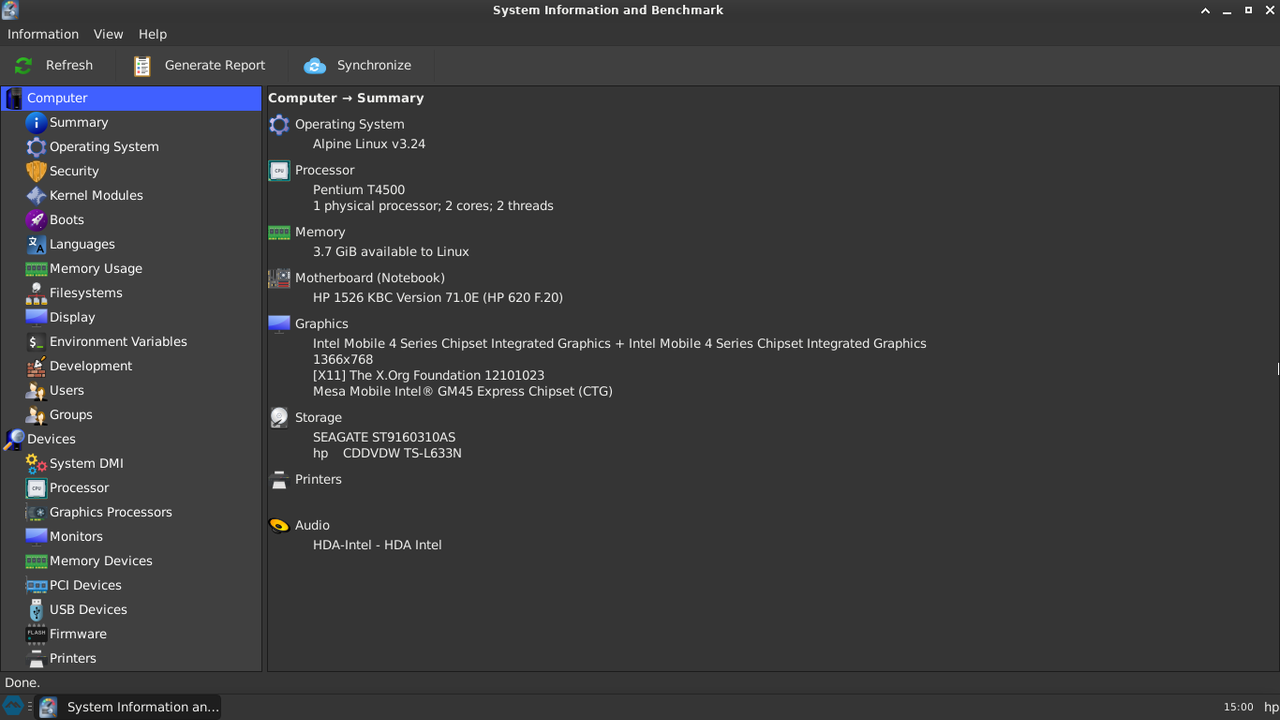The image size is (1280, 720).
Task: Open the View menu
Action: point(108,34)
